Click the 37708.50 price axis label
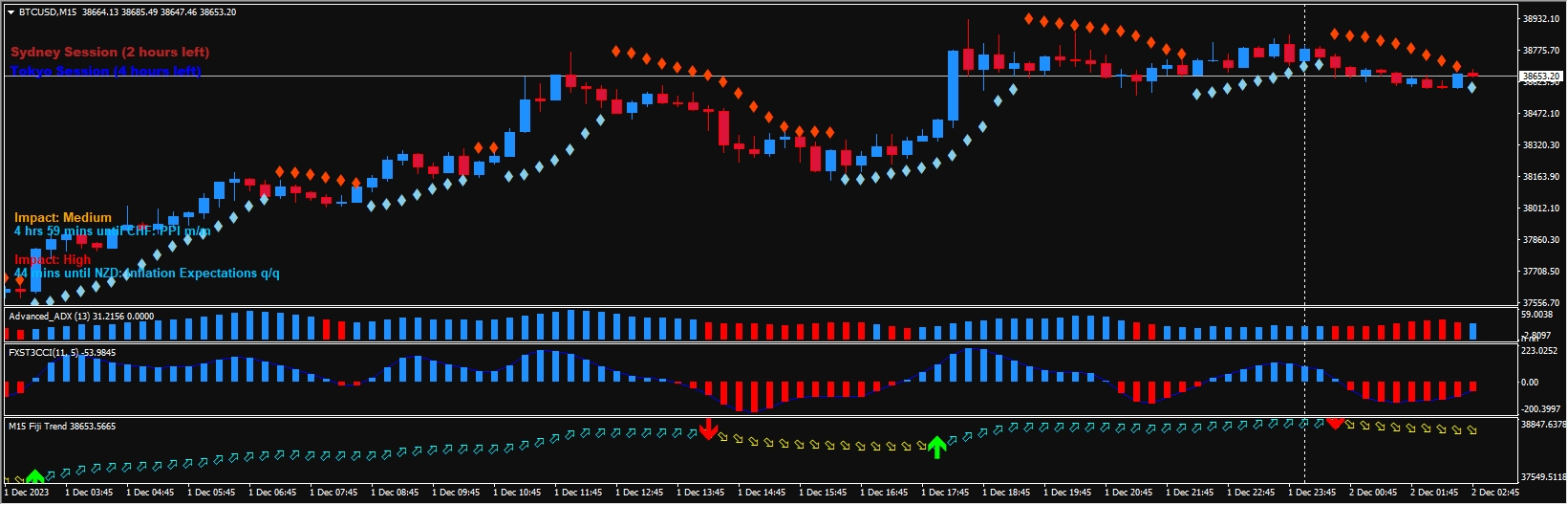This screenshot has width=1568, height=505. pos(1541,272)
